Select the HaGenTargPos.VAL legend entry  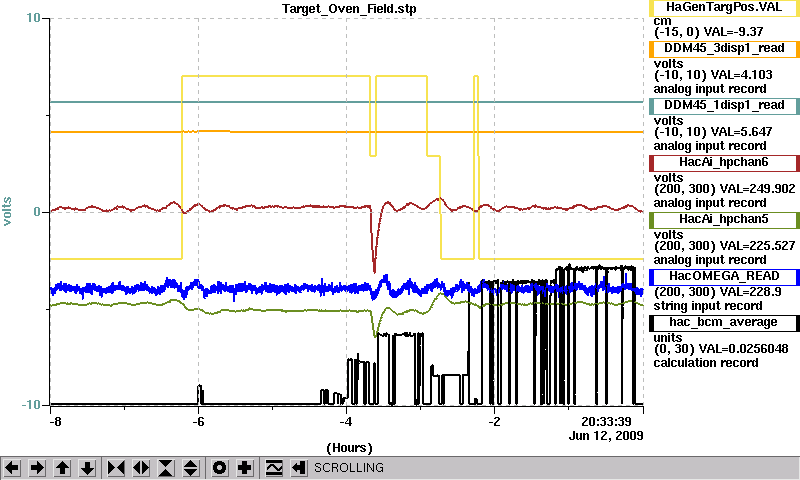point(724,8)
